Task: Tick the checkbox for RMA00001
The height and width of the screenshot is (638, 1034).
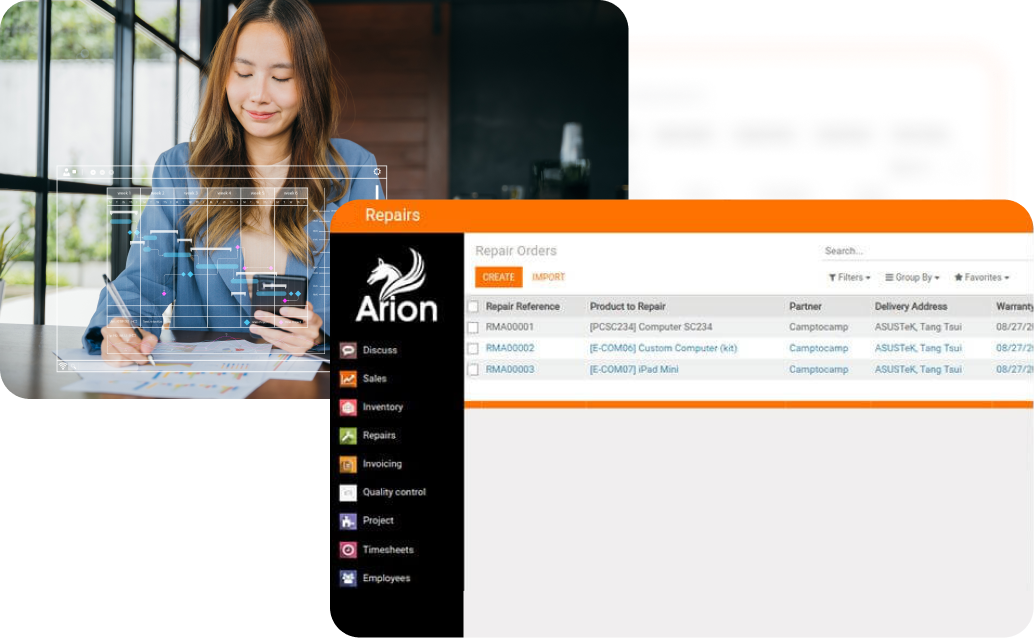Action: (473, 327)
